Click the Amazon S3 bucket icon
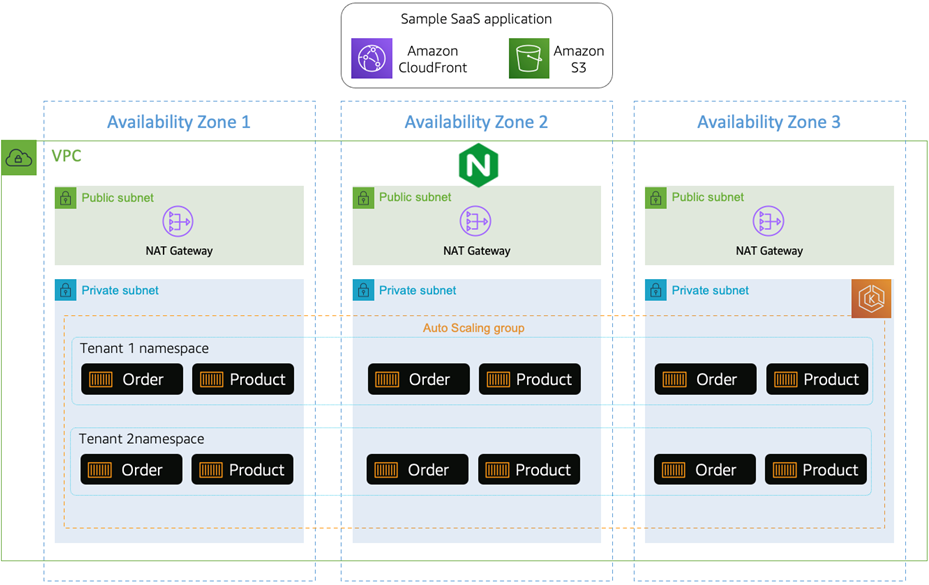Screen dimensions: 929x585 529,59
